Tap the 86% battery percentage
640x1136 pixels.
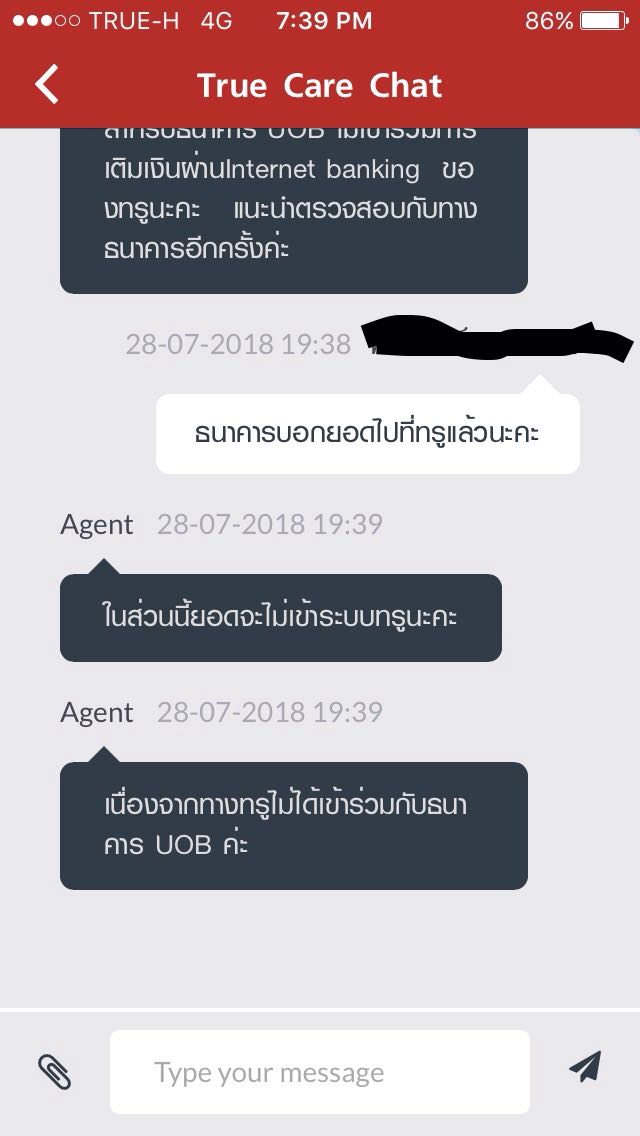549,21
